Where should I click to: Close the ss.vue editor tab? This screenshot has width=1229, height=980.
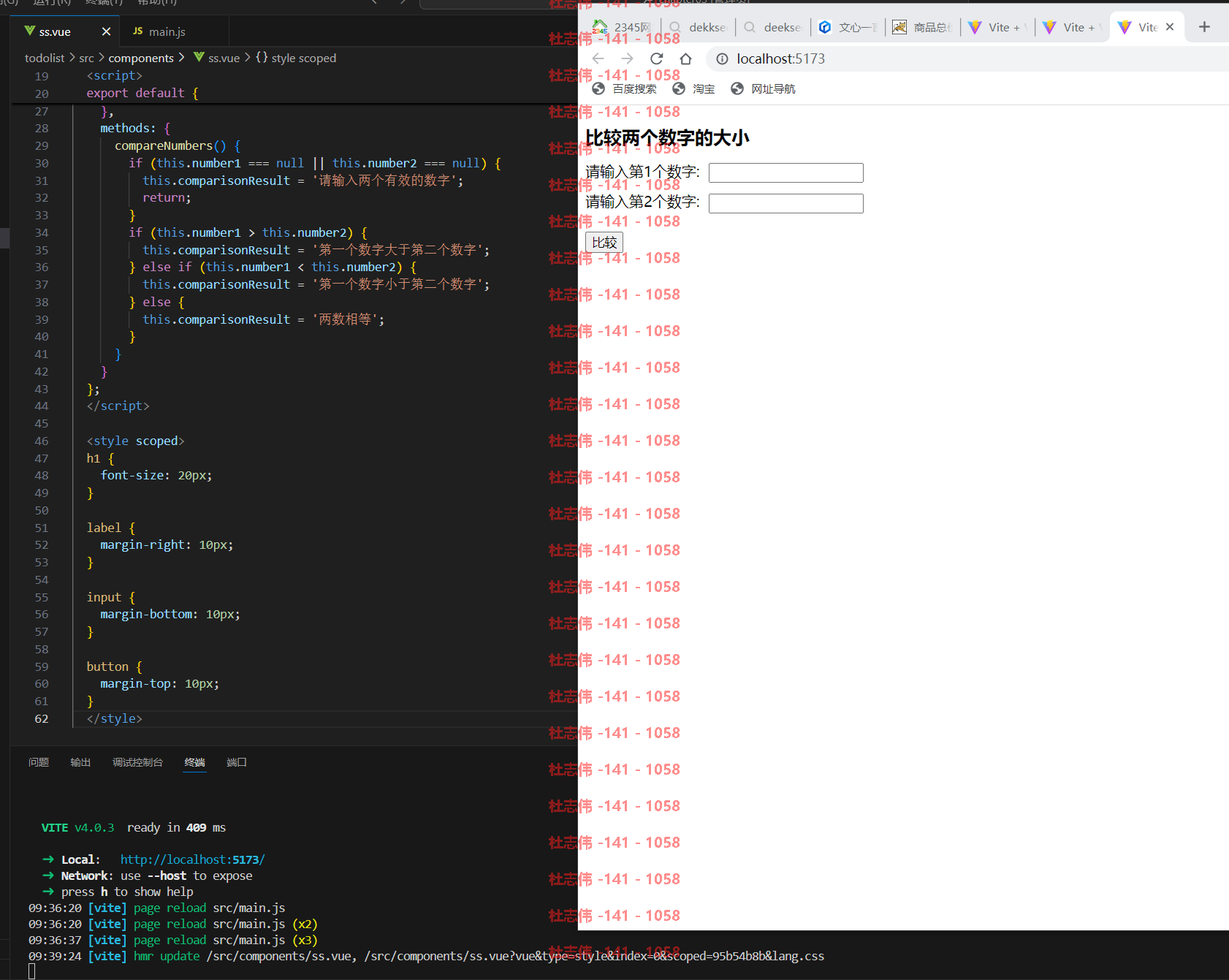(106, 31)
